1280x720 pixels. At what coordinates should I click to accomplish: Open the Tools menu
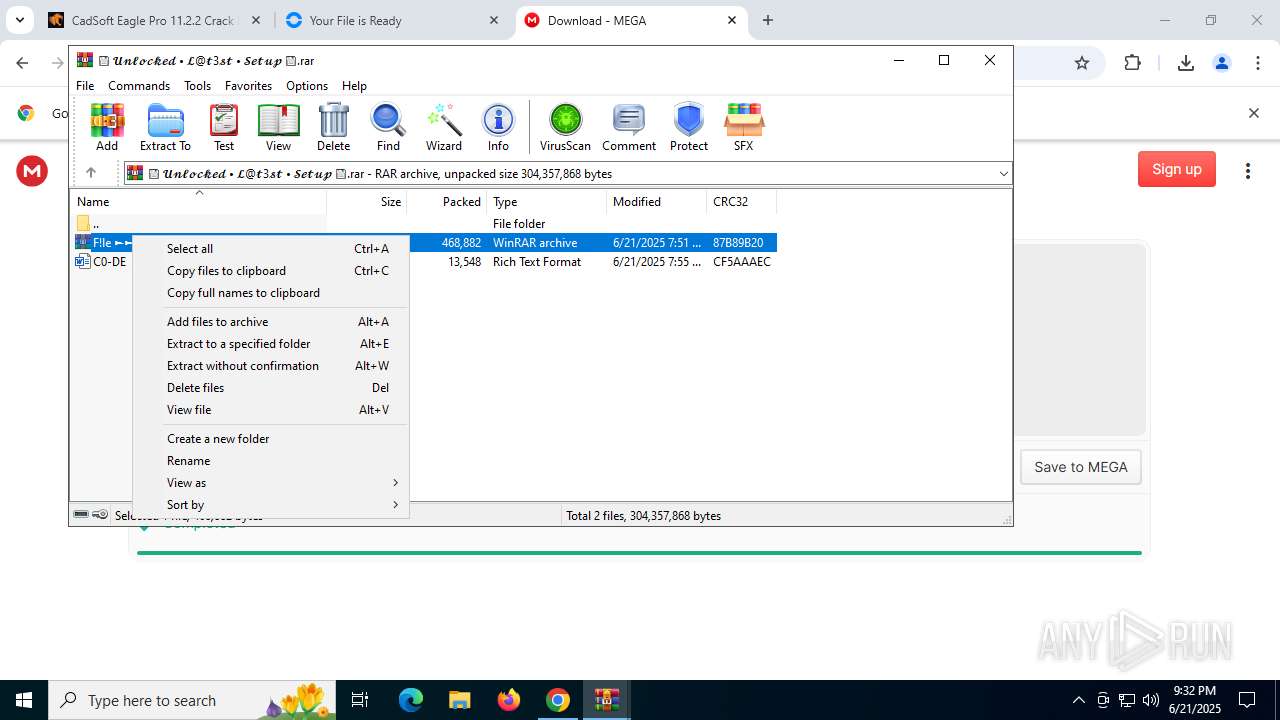(x=197, y=86)
